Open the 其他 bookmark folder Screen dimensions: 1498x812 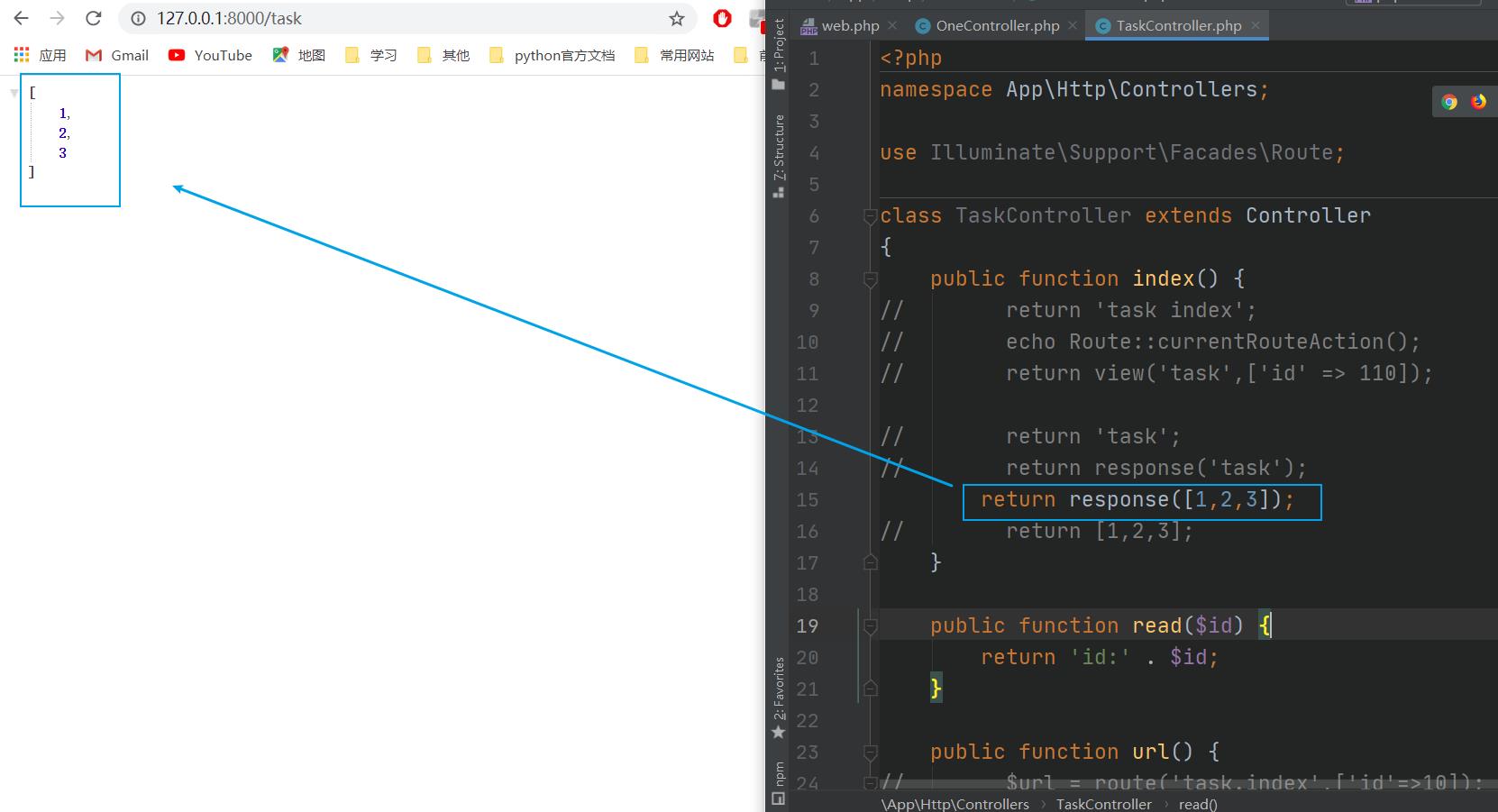pyautogui.click(x=443, y=55)
